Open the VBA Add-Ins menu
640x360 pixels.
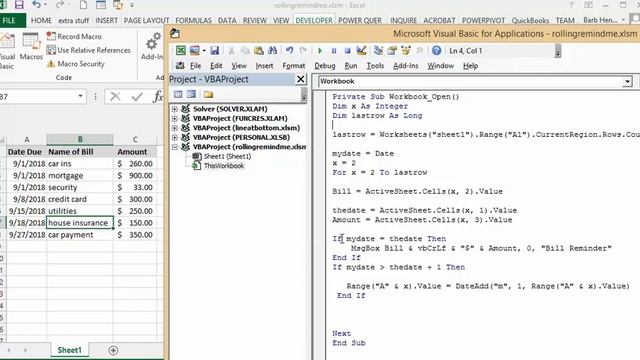[405, 66]
